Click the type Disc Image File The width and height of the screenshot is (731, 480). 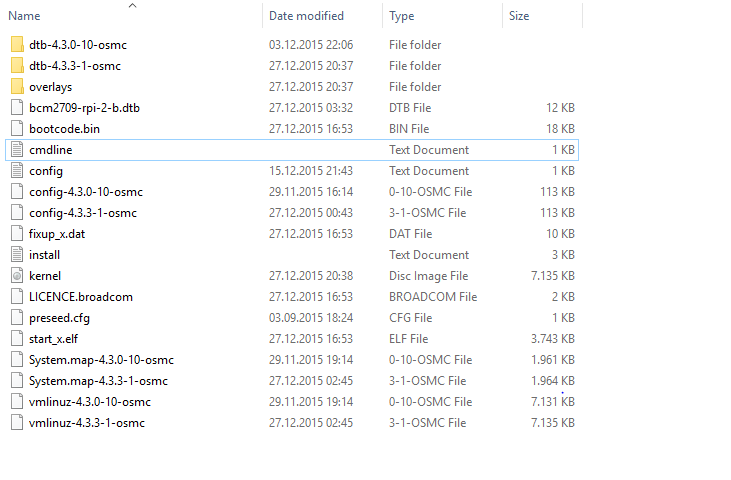pyautogui.click(x=428, y=276)
